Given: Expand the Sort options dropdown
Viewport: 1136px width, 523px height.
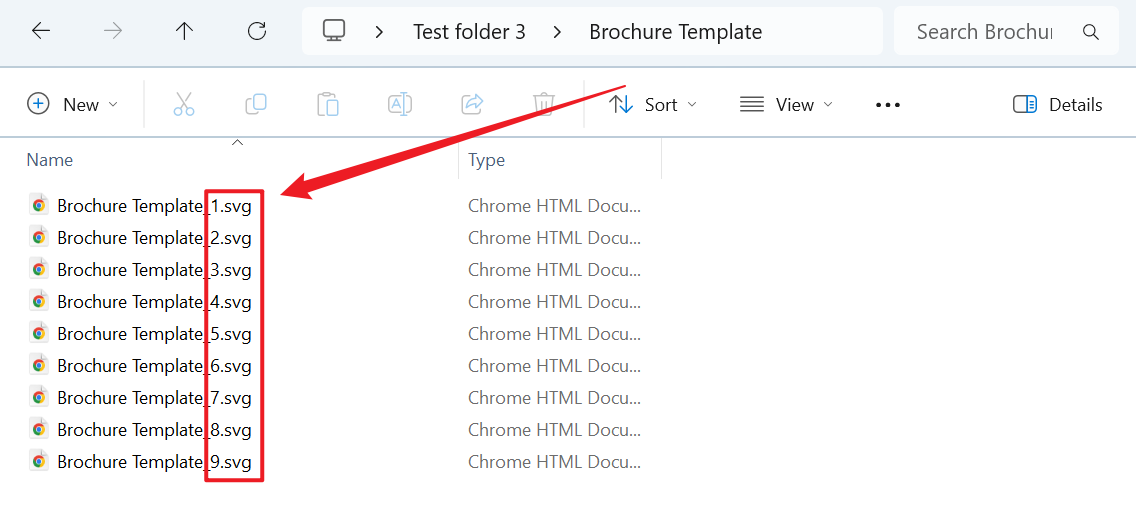Looking at the screenshot, I should coord(653,104).
